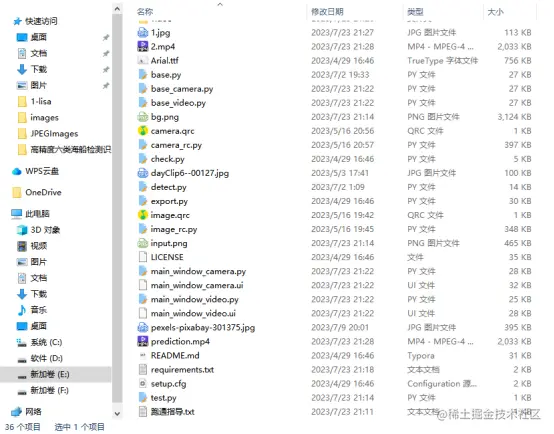Click the 此电脑 computer icon
The height and width of the screenshot is (434, 554).
pos(17,213)
